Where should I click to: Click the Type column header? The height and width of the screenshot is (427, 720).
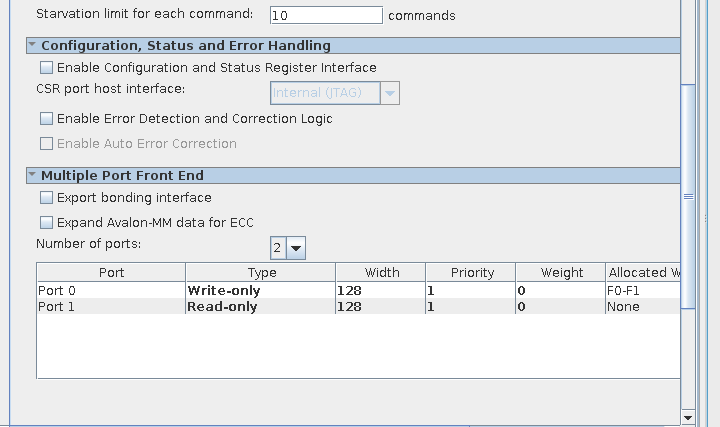(x=261, y=272)
